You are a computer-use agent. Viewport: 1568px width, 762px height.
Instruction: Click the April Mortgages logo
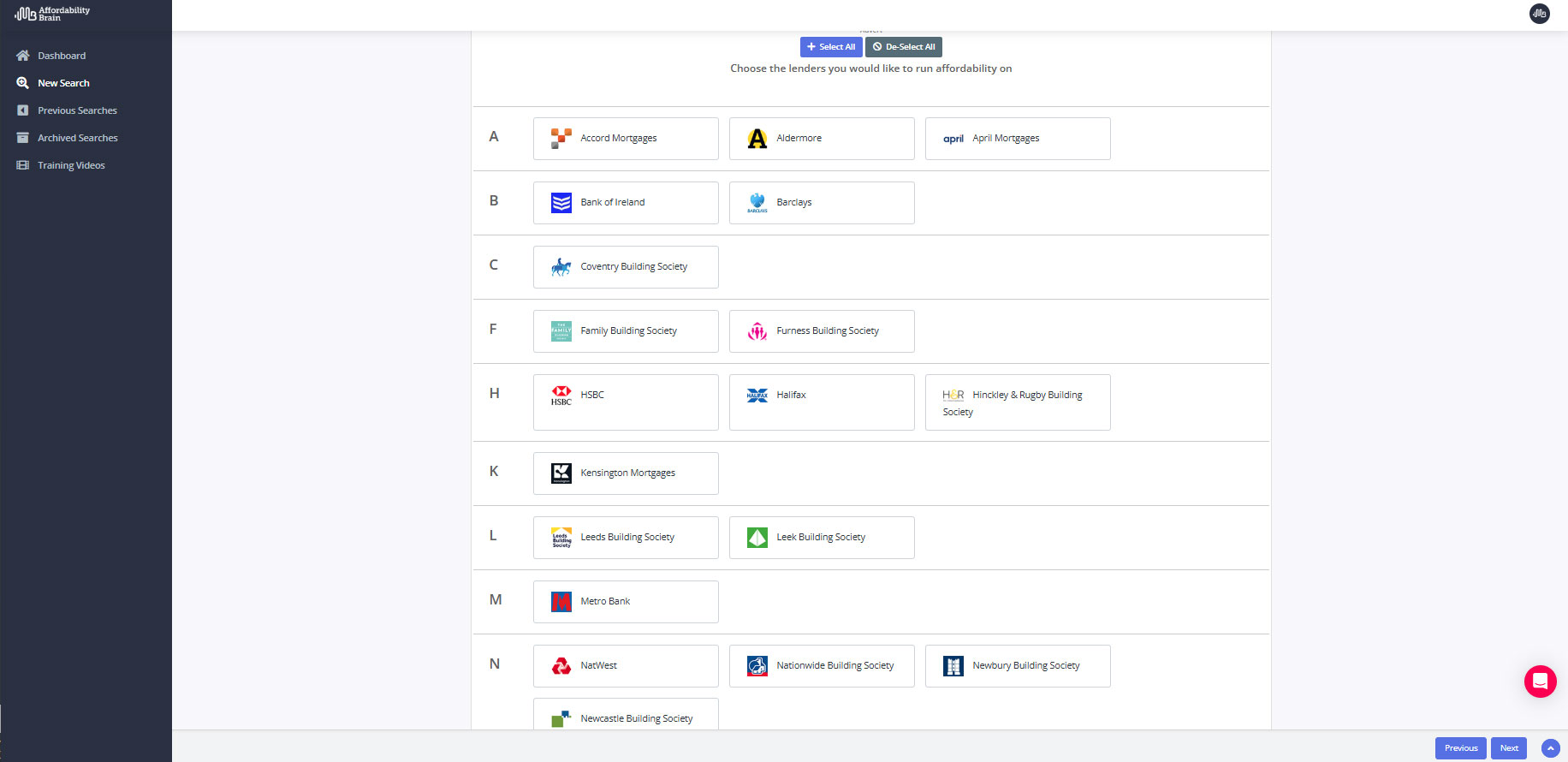953,139
